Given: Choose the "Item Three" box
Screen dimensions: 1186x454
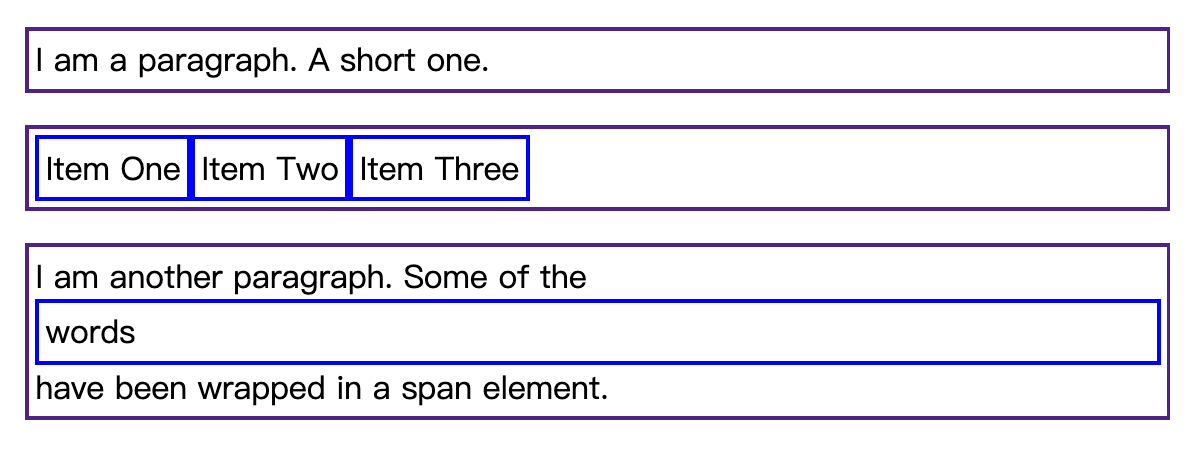Looking at the screenshot, I should tap(439, 168).
